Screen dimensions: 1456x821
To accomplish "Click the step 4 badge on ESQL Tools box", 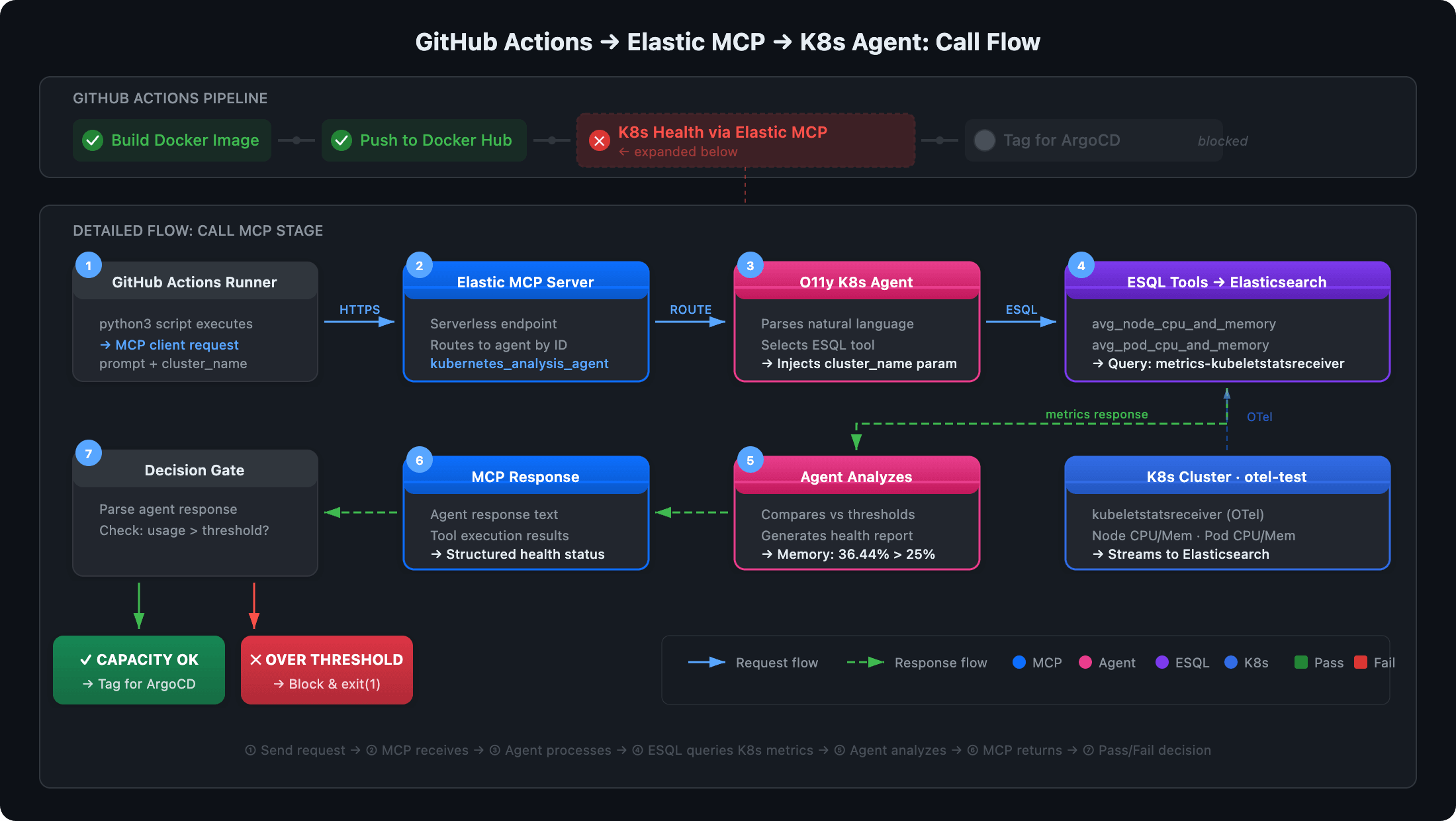I will [x=1081, y=265].
